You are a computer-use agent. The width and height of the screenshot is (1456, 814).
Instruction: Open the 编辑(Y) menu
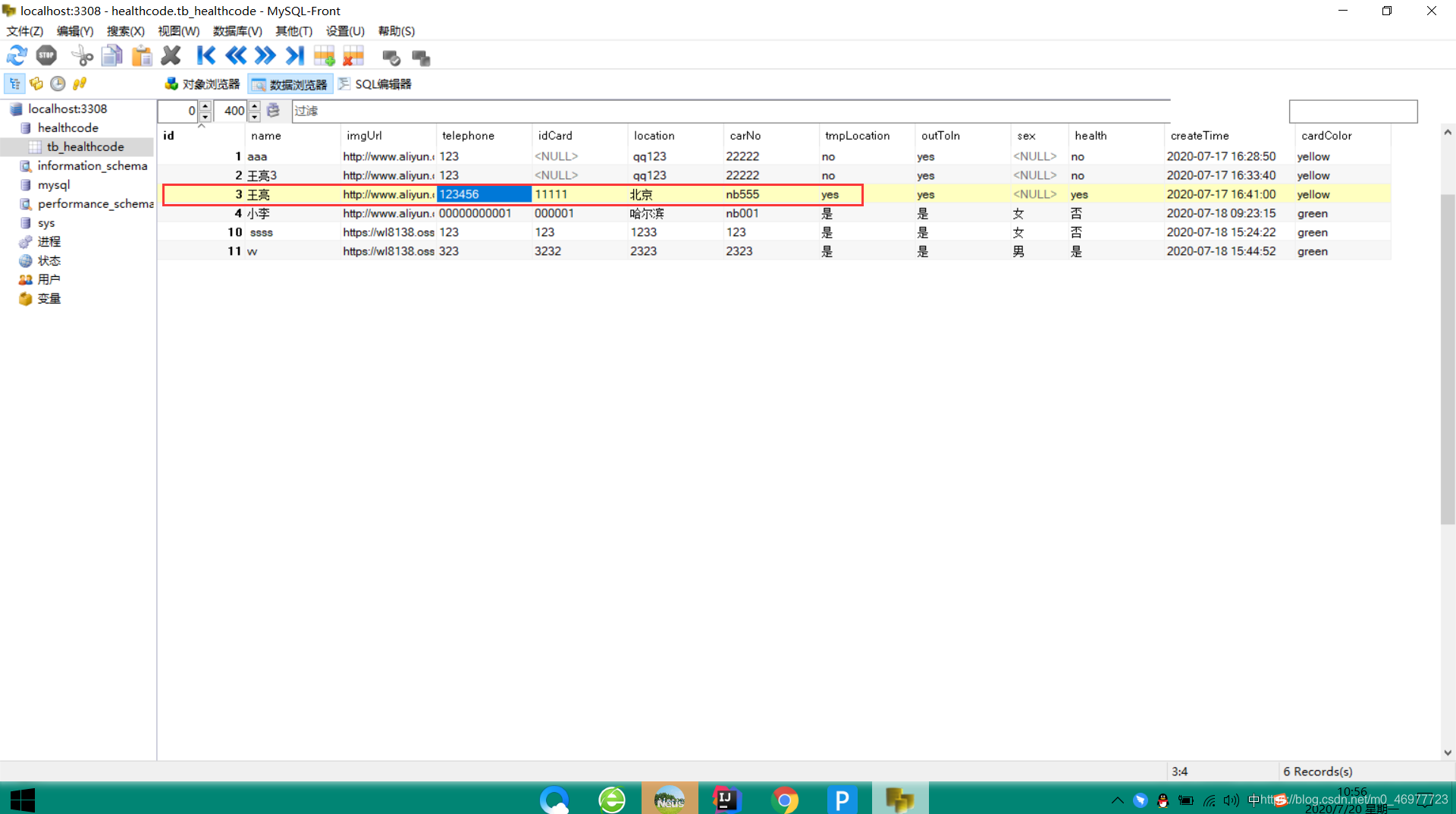coord(75,31)
